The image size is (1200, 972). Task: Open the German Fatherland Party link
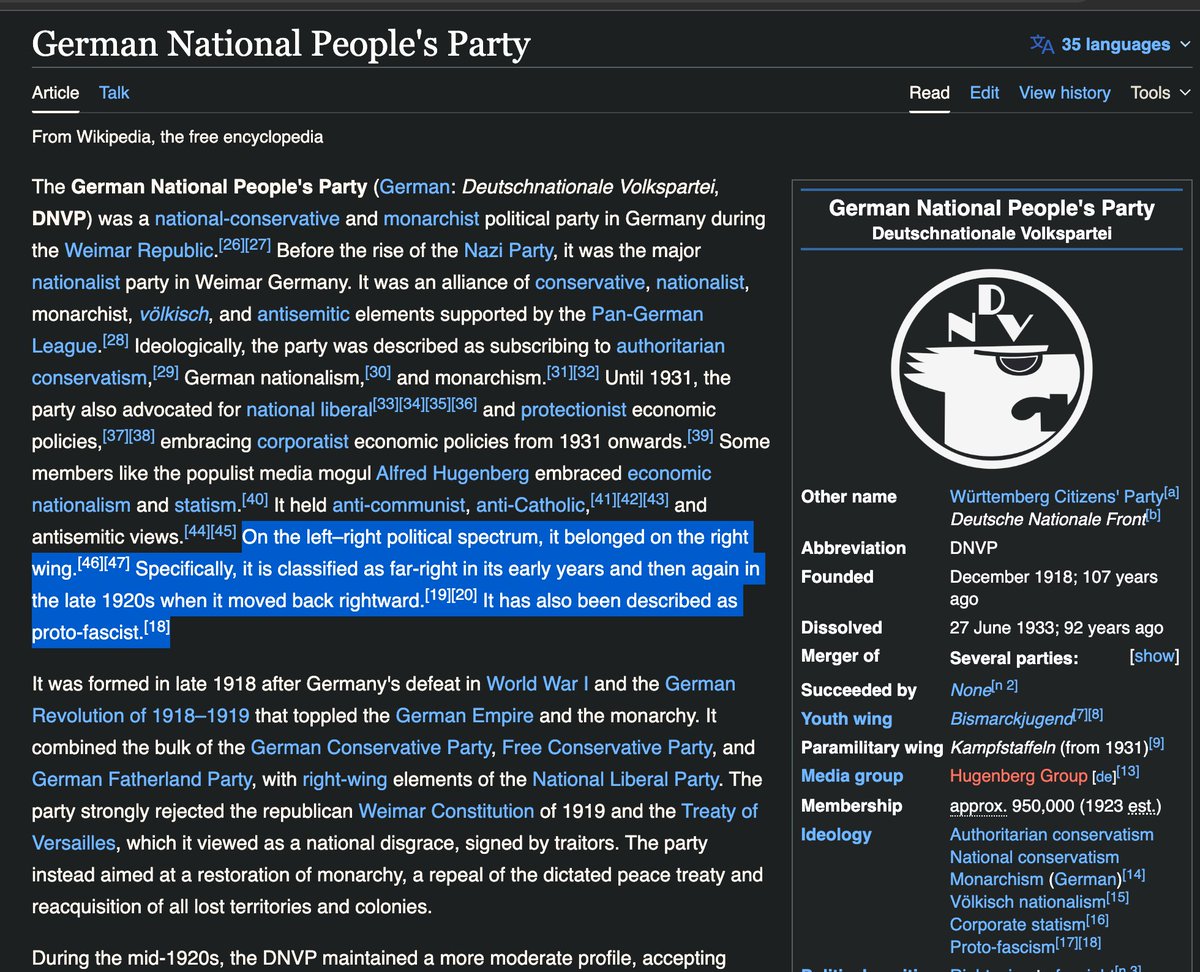click(143, 779)
